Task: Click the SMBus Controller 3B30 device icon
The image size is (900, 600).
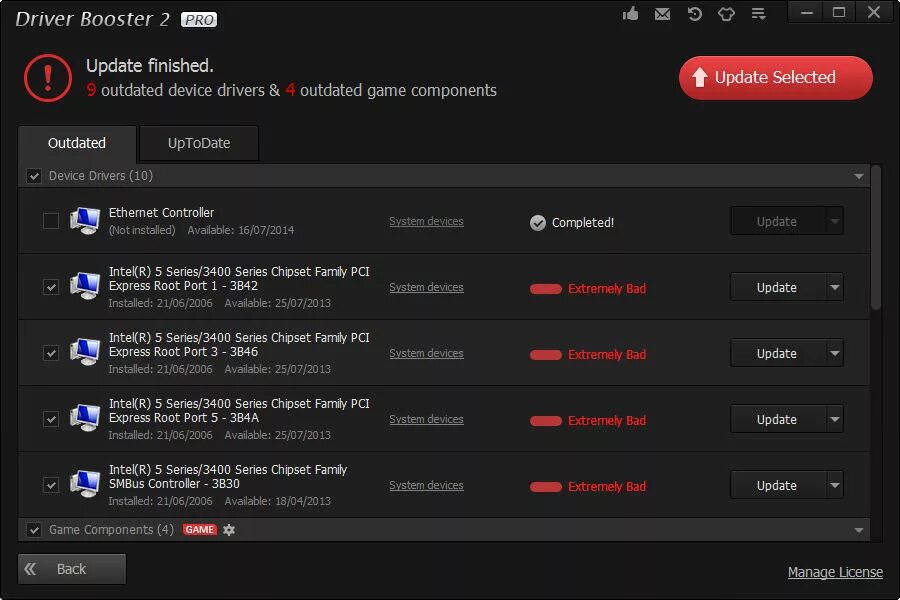Action: coord(85,484)
